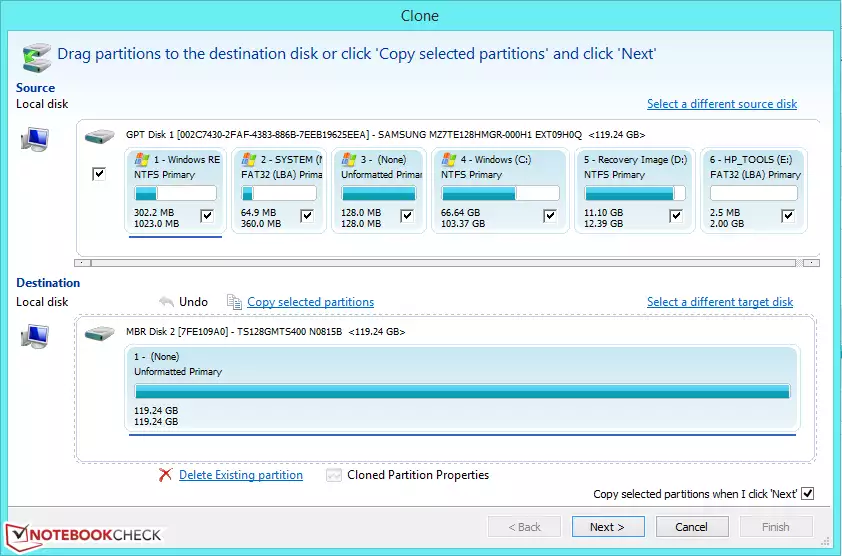
Task: Click Windows flag icon on partition 3 (None)
Action: point(349,160)
